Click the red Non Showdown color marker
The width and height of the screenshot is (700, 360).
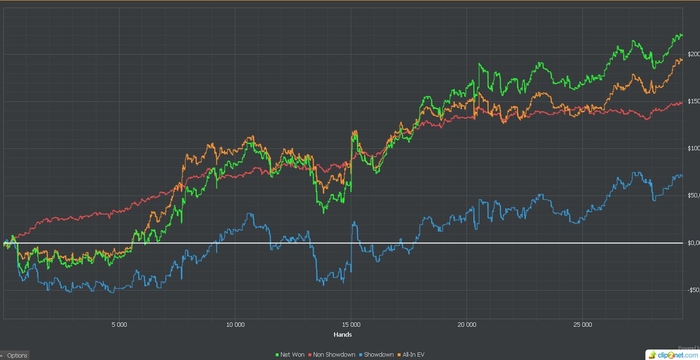[310, 355]
